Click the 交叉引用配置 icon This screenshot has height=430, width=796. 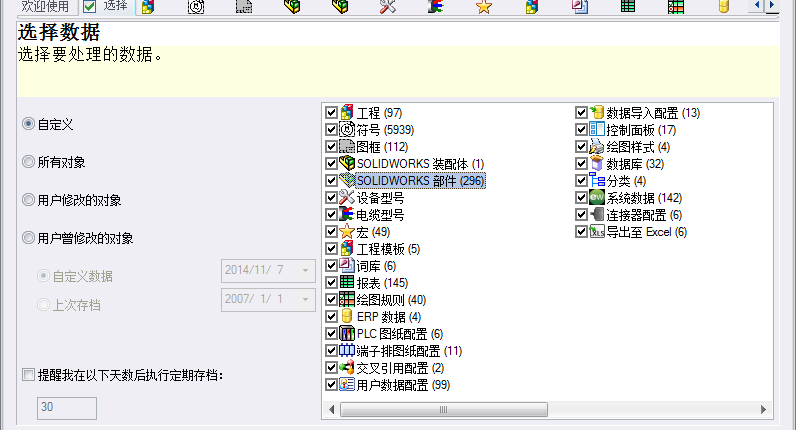point(347,368)
